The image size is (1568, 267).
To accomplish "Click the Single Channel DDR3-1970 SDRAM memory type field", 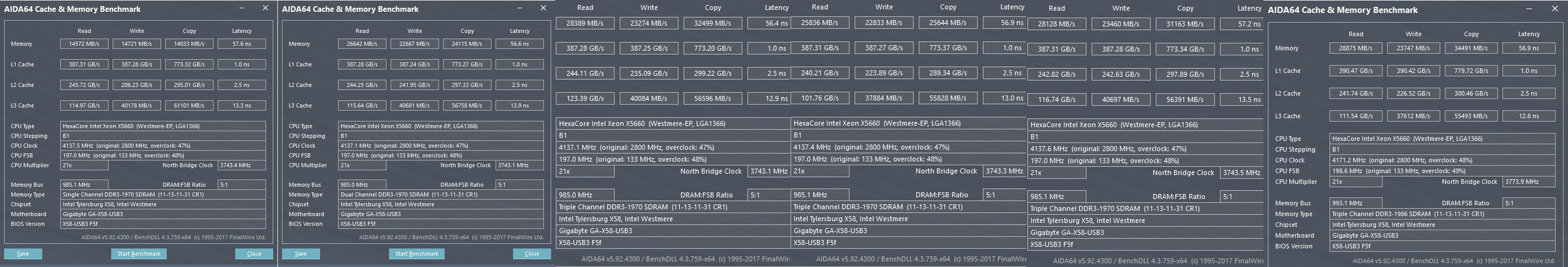I will pos(163,194).
